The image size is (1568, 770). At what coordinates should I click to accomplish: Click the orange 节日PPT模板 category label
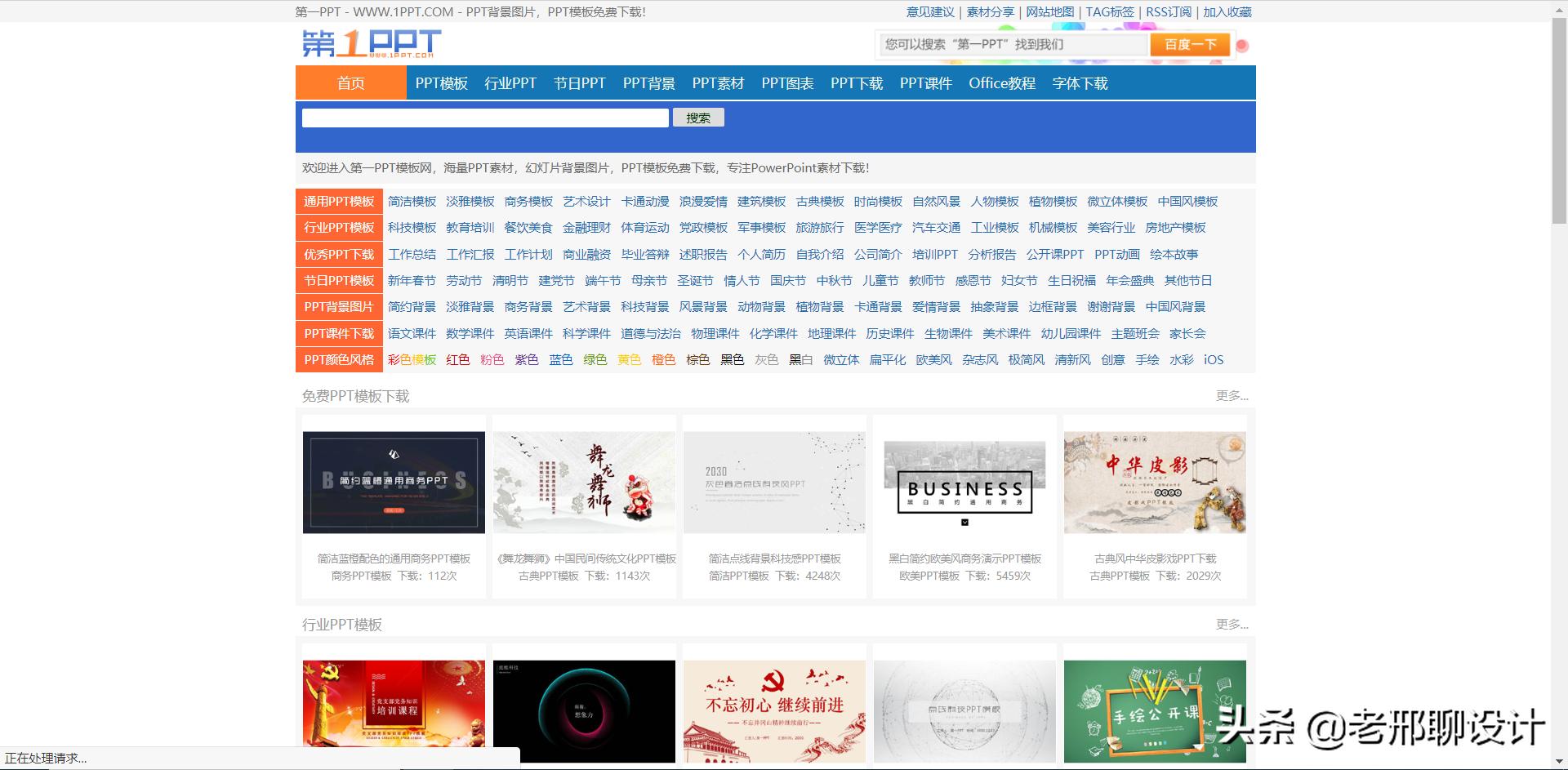(x=339, y=281)
